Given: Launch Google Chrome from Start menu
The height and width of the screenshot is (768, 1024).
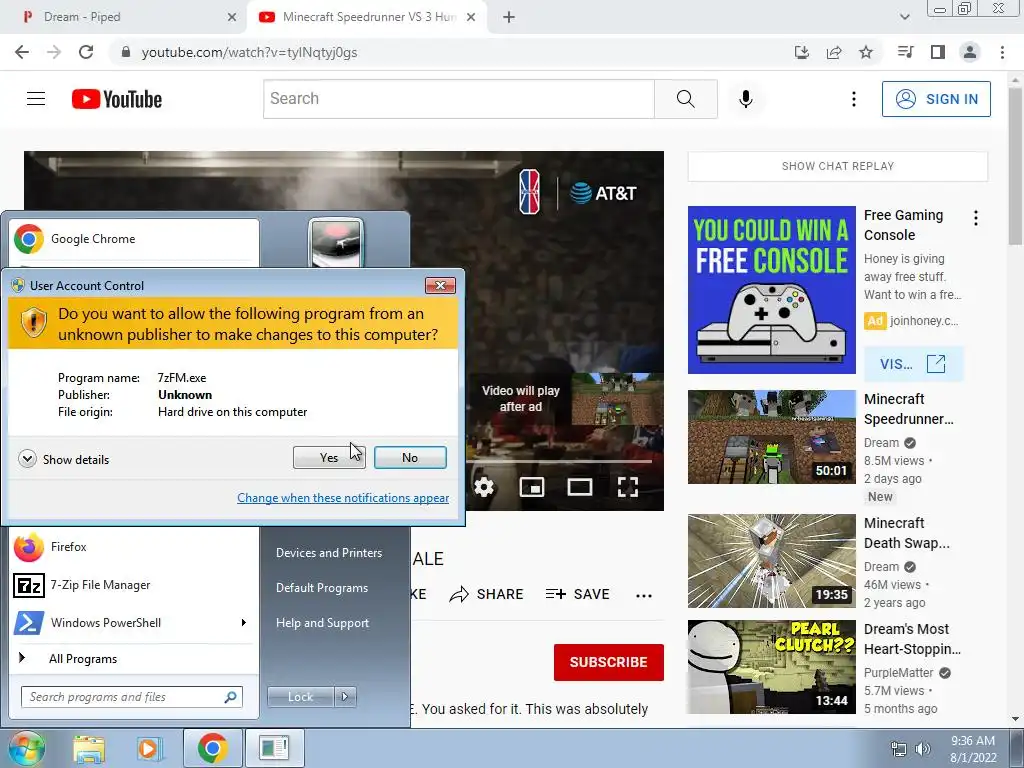Looking at the screenshot, I should click(x=133, y=239).
